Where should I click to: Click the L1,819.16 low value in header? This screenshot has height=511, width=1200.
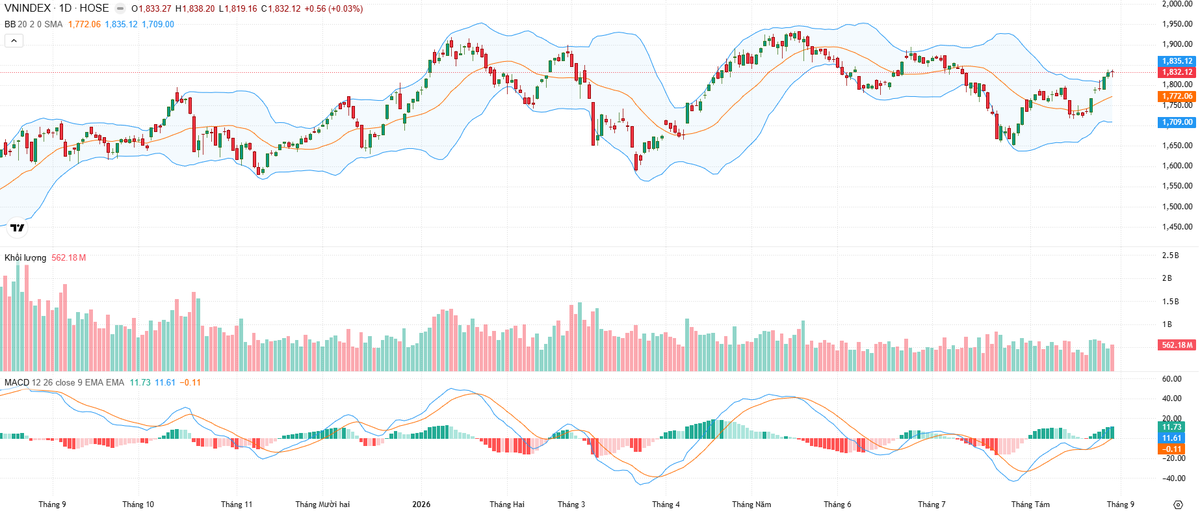[239, 8]
